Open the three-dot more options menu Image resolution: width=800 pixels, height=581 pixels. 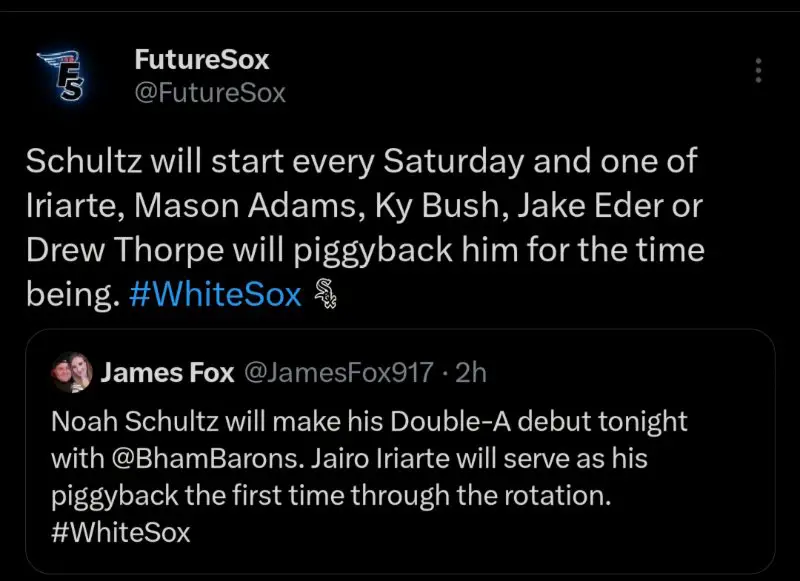pyautogui.click(x=759, y=70)
